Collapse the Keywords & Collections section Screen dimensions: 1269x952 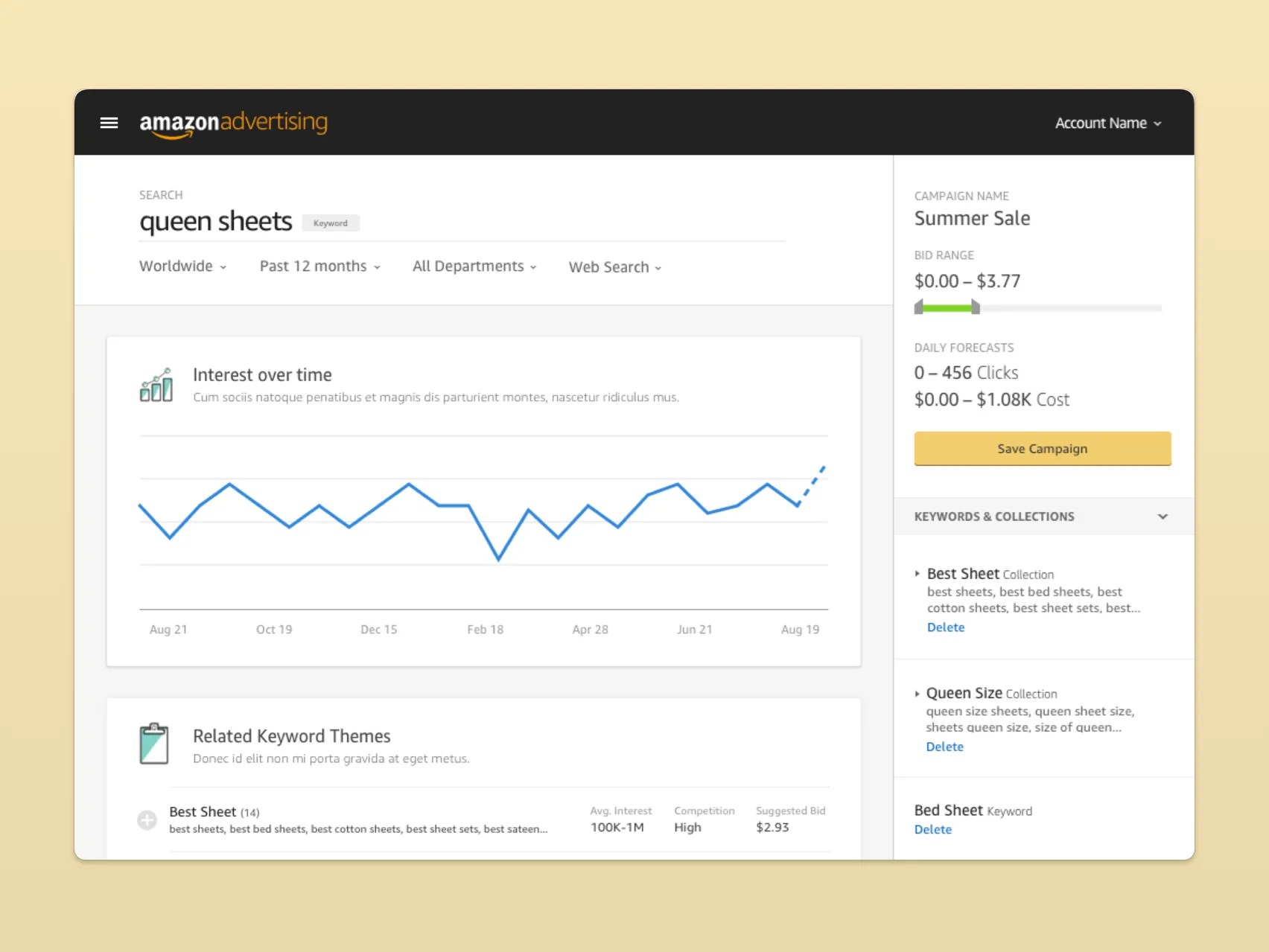point(1163,517)
